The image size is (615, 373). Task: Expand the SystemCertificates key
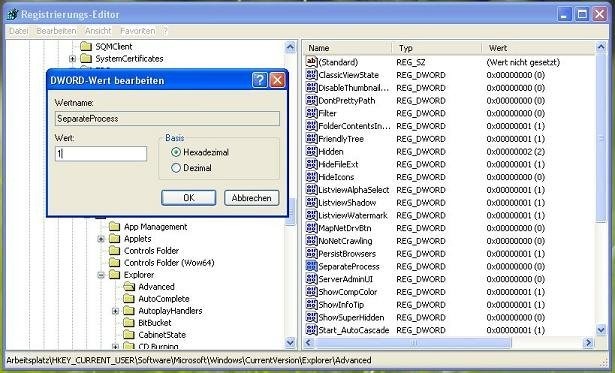point(72,59)
